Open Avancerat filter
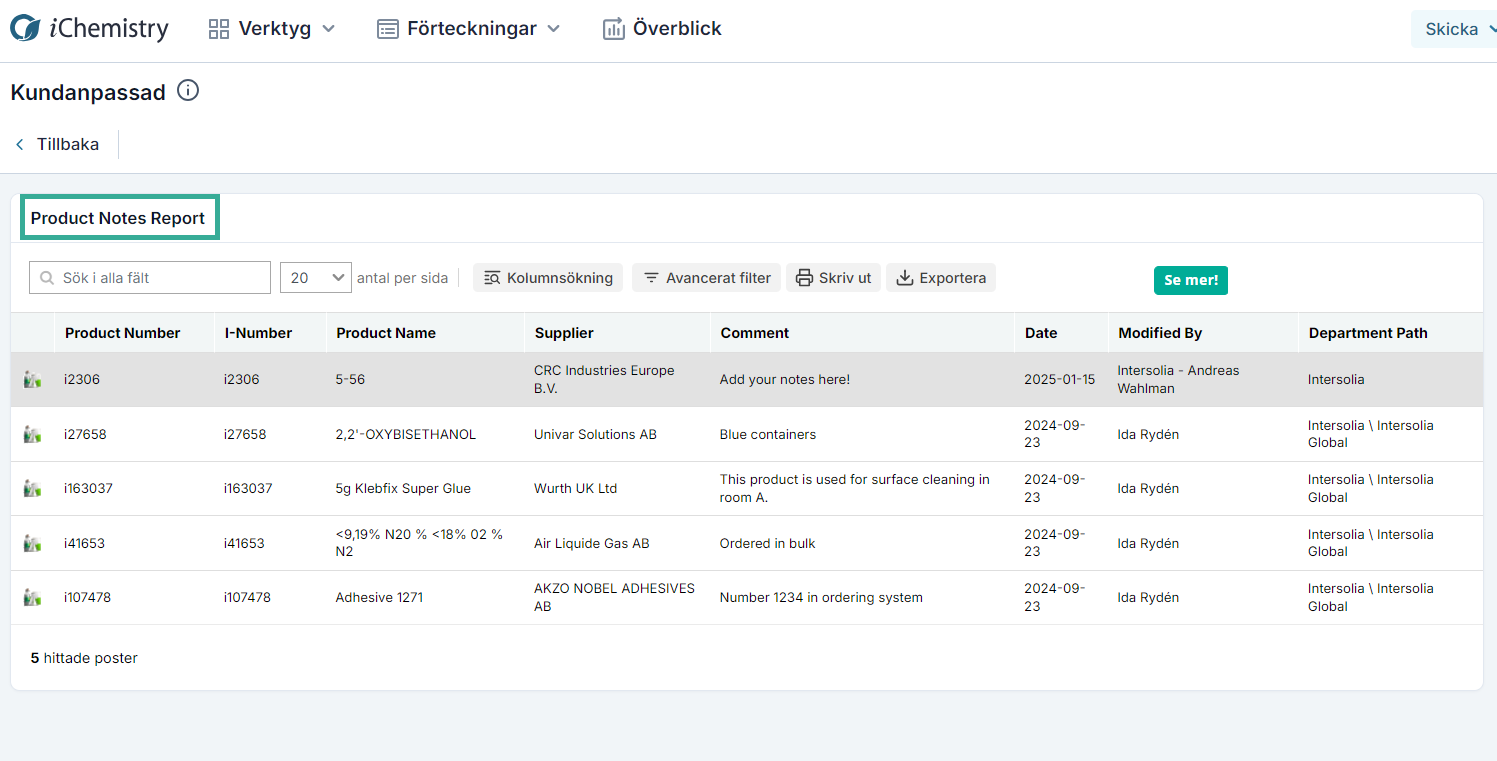Image resolution: width=1497 pixels, height=761 pixels. pos(707,278)
